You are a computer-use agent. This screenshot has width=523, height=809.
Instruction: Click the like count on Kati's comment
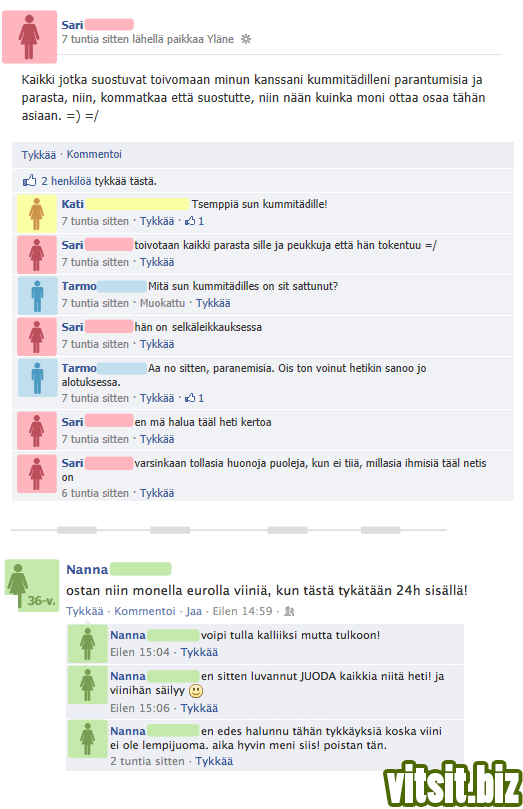[194, 221]
